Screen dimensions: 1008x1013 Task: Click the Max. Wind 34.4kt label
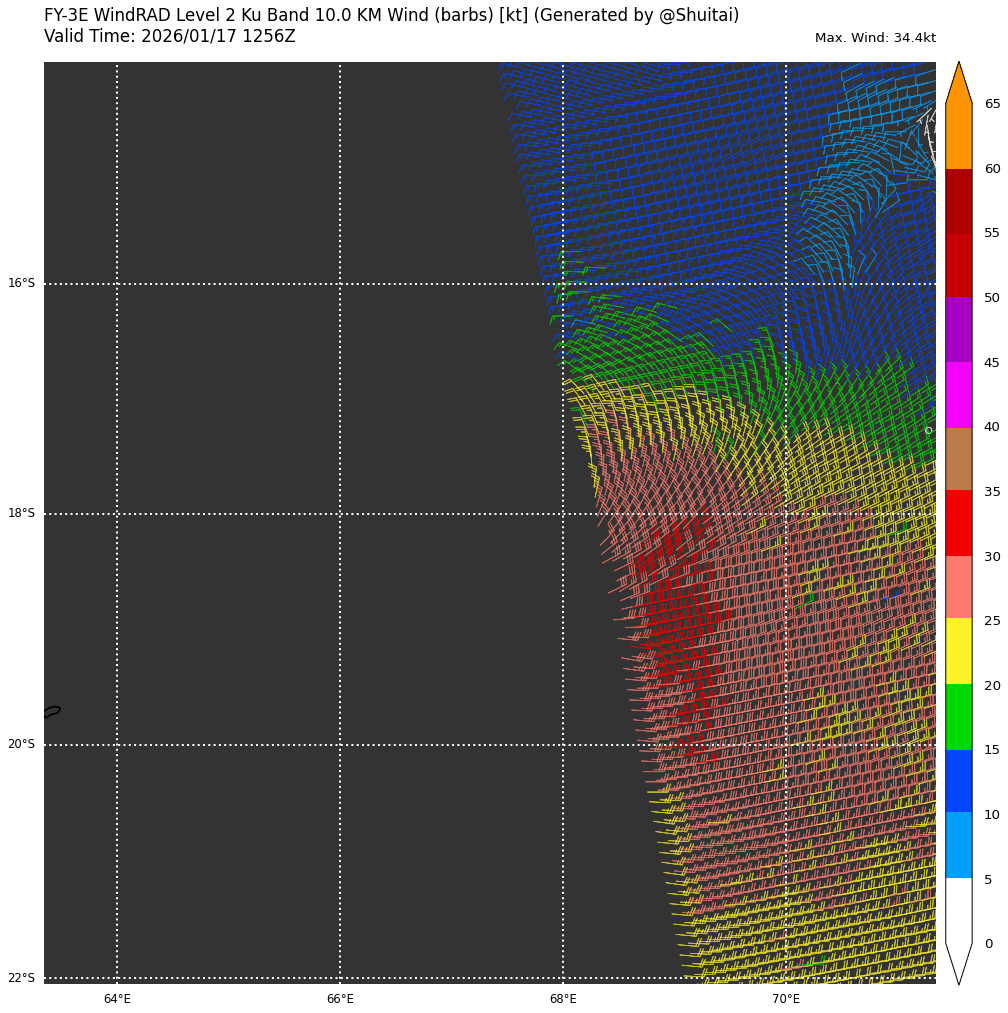pos(875,39)
